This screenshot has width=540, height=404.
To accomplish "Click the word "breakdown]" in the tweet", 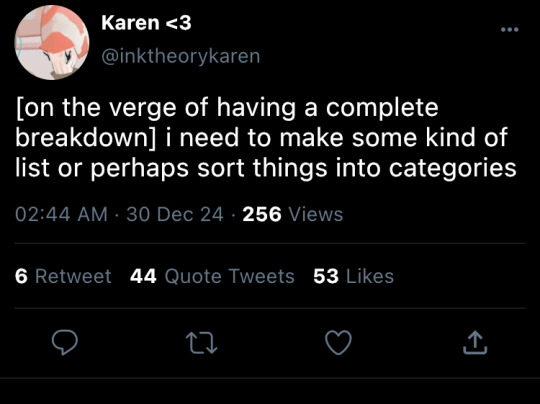I will coord(86,138).
